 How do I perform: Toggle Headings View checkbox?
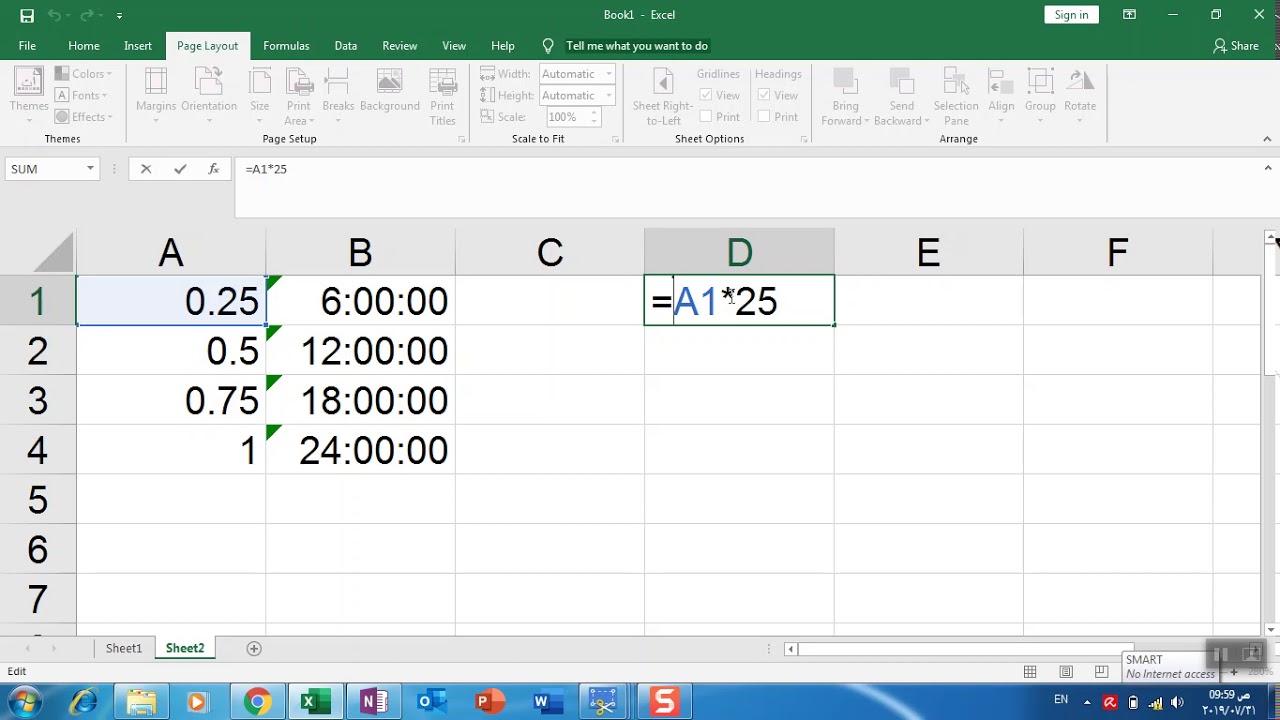pyautogui.click(x=764, y=96)
